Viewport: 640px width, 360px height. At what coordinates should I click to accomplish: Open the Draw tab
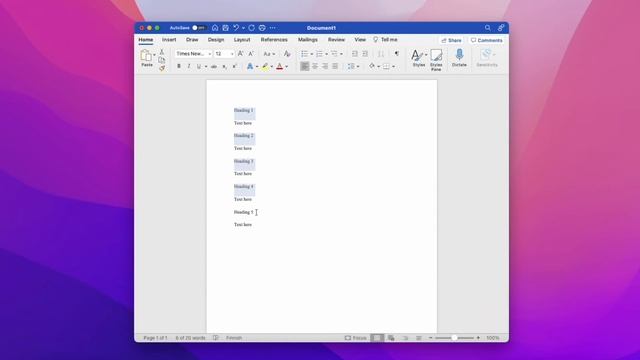[192, 40]
